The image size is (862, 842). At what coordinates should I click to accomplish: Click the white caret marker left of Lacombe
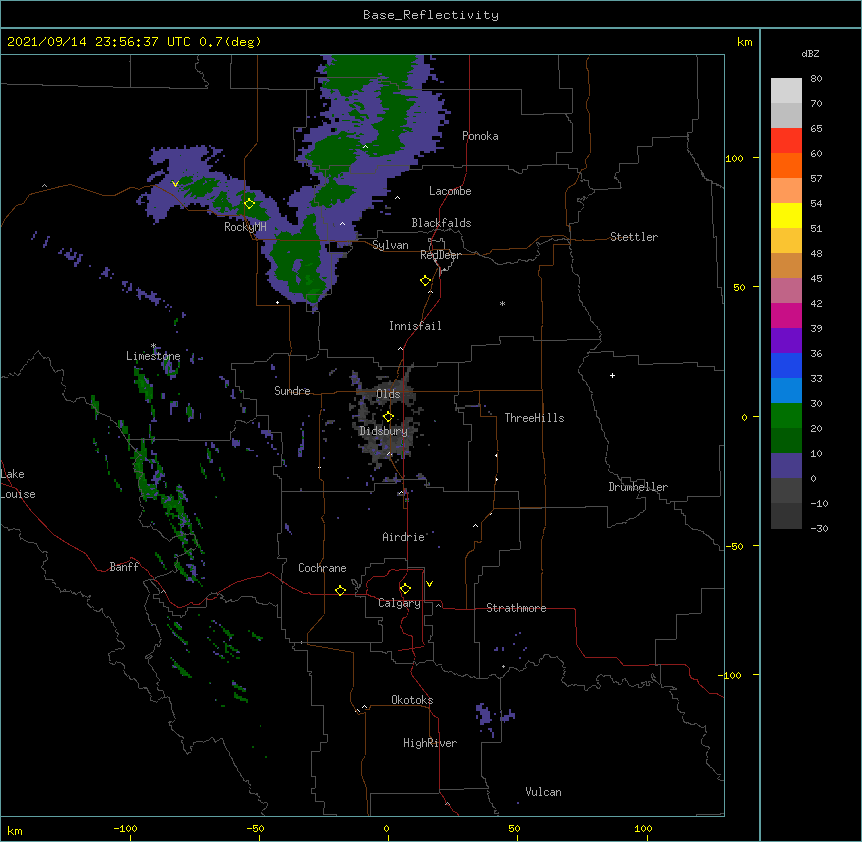click(397, 198)
